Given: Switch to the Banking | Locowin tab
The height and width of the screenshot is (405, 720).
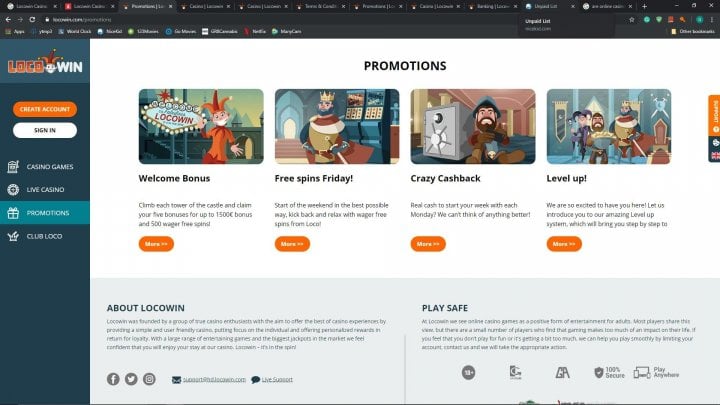Looking at the screenshot, I should point(494,6).
